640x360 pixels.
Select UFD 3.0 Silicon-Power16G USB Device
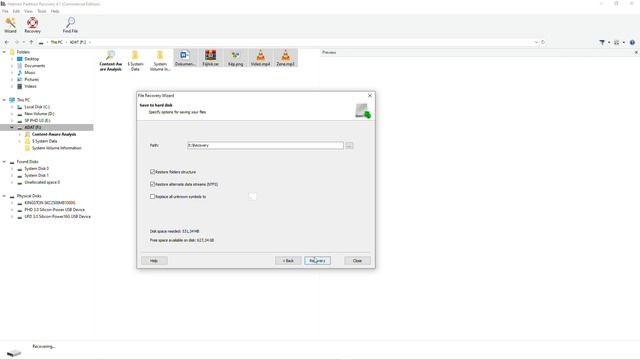58,217
